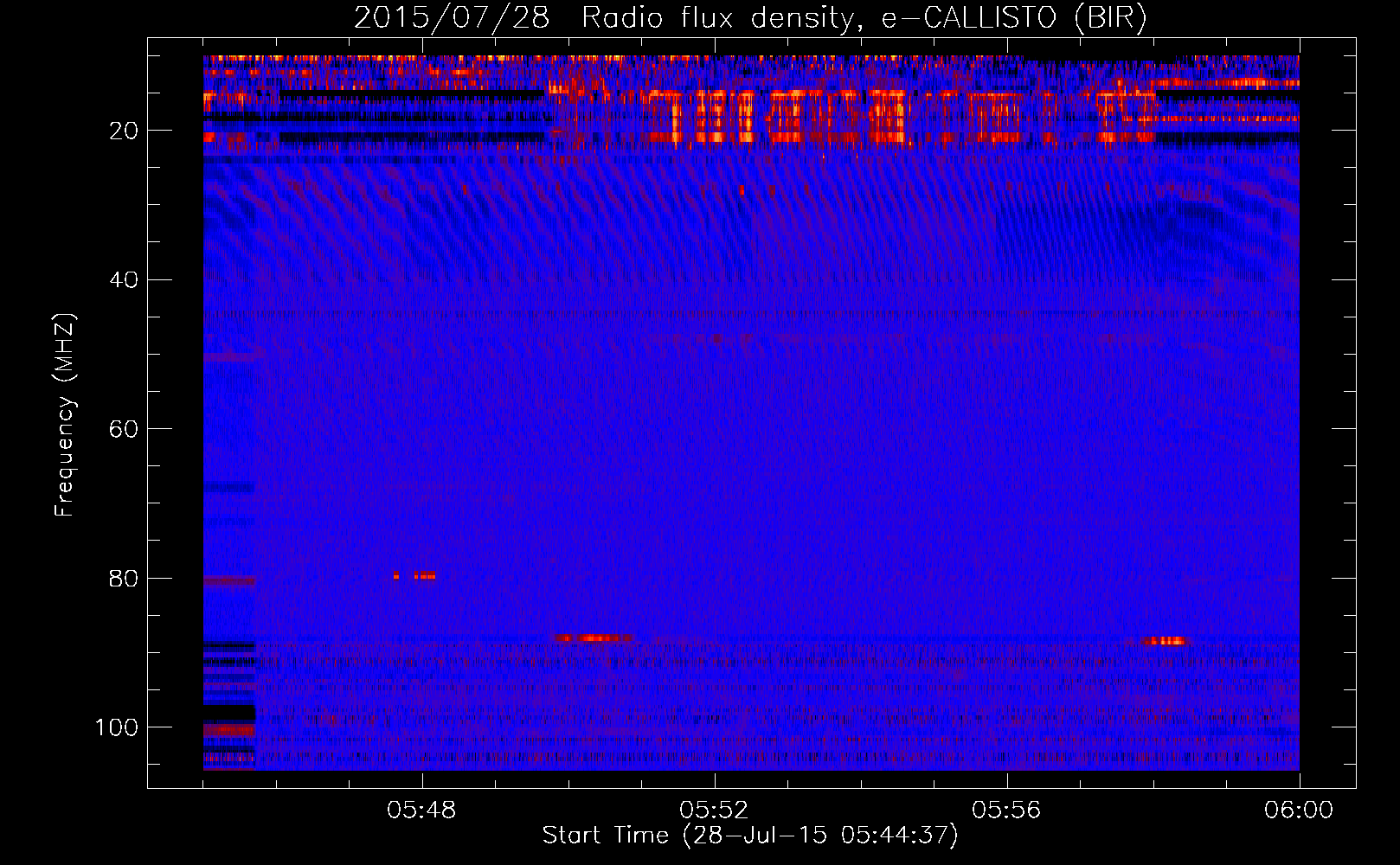1400x865 pixels.
Task: Click the 100 MHz frequency tick label
Action: point(117,727)
